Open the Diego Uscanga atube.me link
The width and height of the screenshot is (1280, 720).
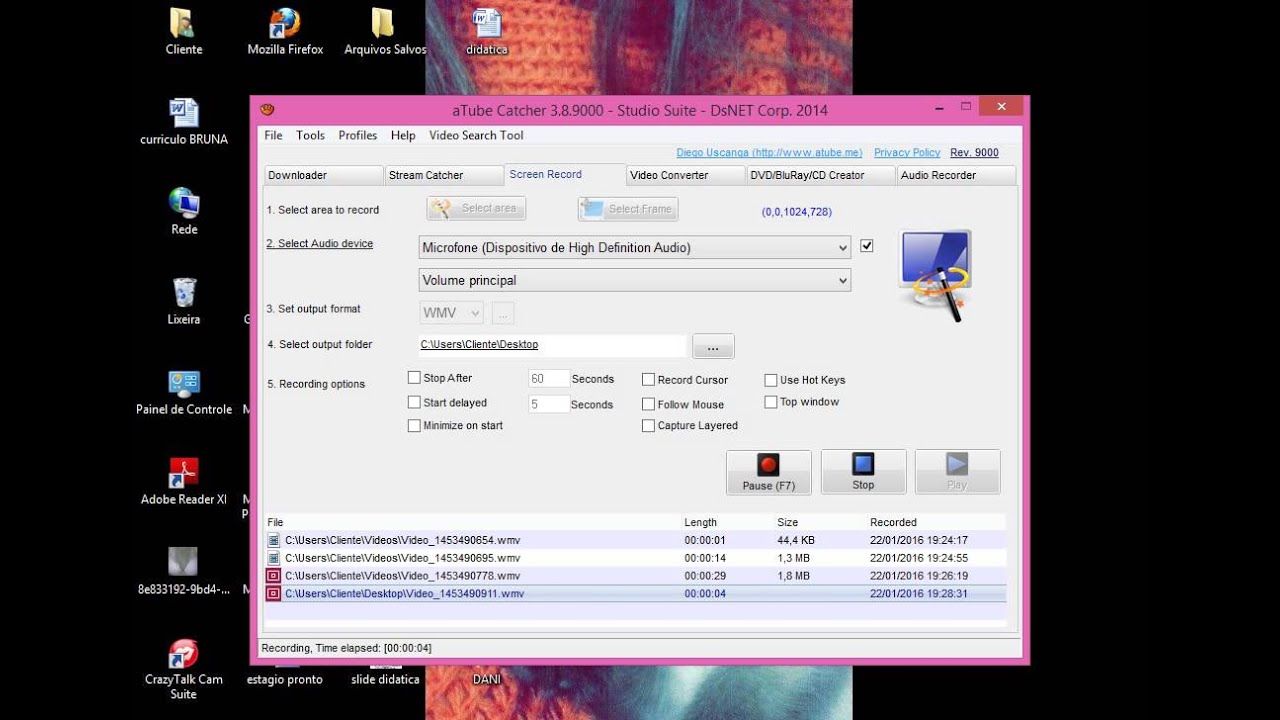coord(769,153)
